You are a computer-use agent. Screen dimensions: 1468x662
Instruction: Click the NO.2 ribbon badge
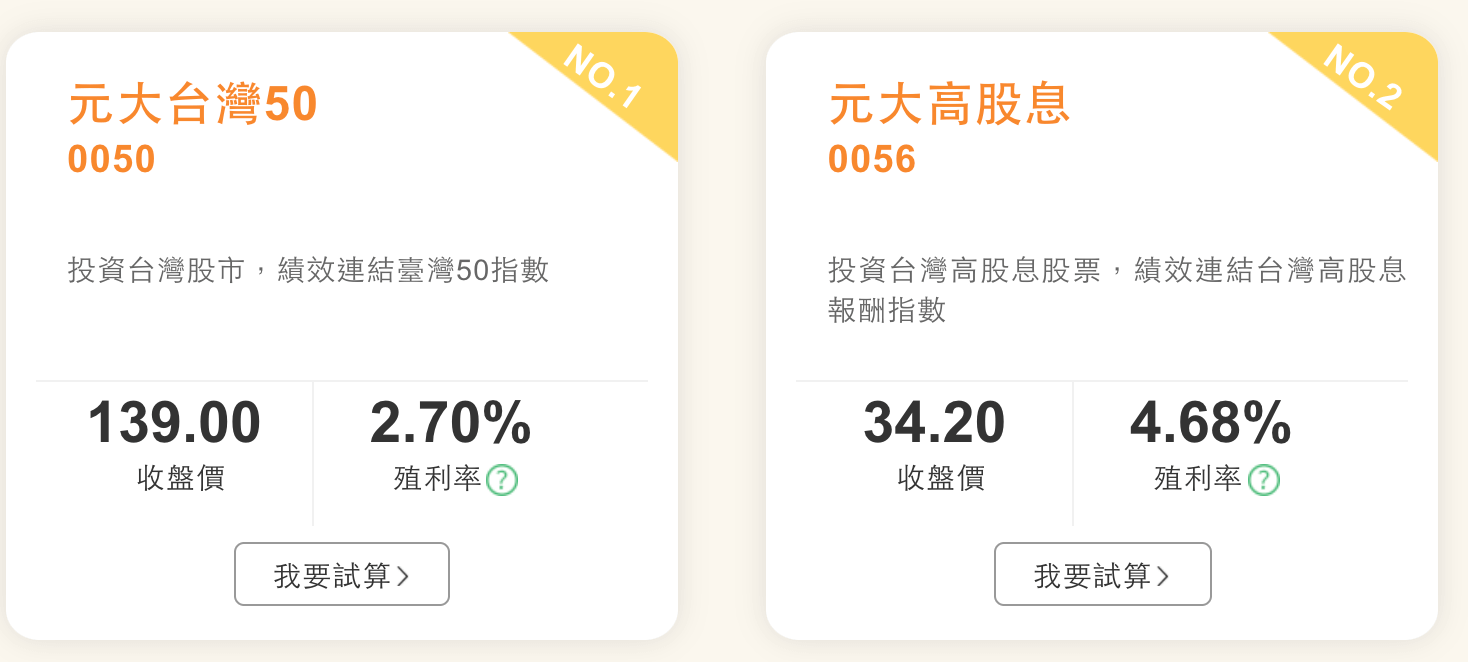pos(1362,76)
